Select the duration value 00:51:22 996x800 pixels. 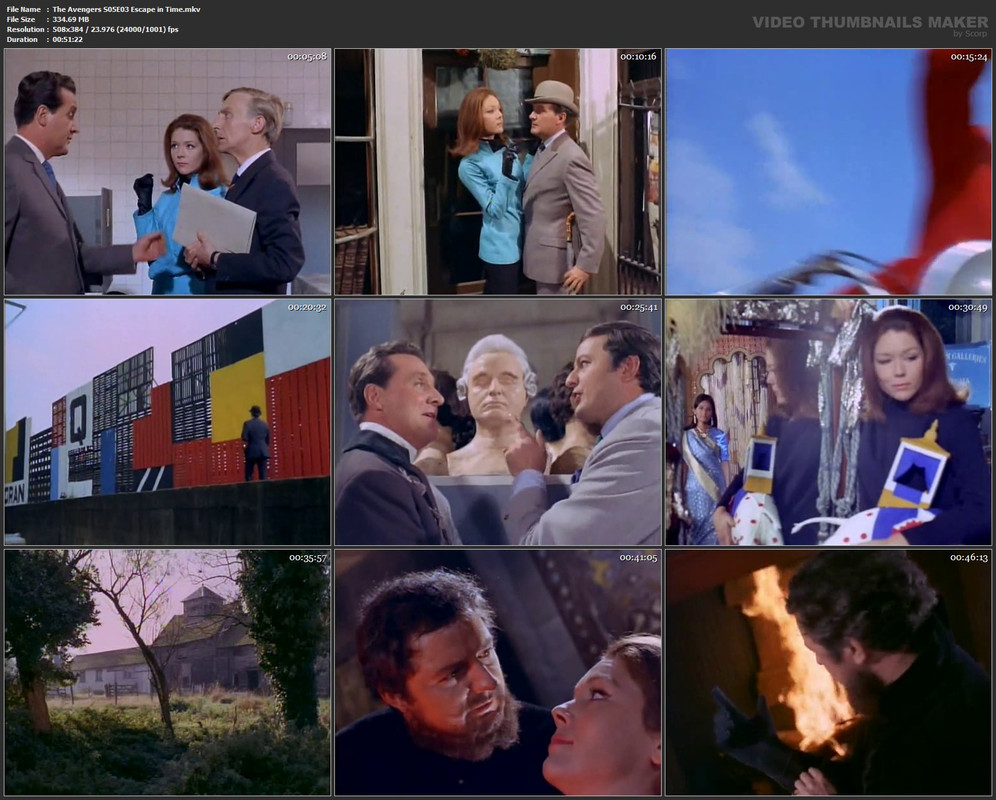pyautogui.click(x=67, y=39)
